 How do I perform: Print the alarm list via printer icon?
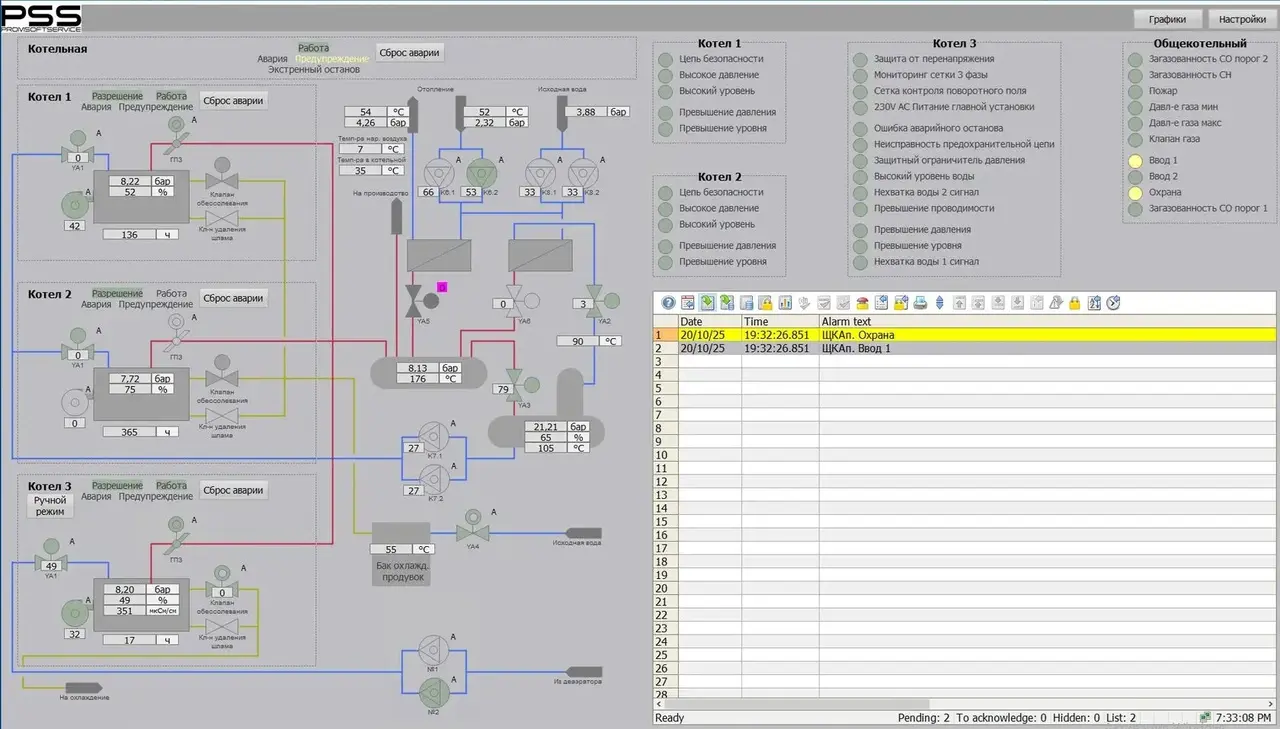click(x=920, y=303)
